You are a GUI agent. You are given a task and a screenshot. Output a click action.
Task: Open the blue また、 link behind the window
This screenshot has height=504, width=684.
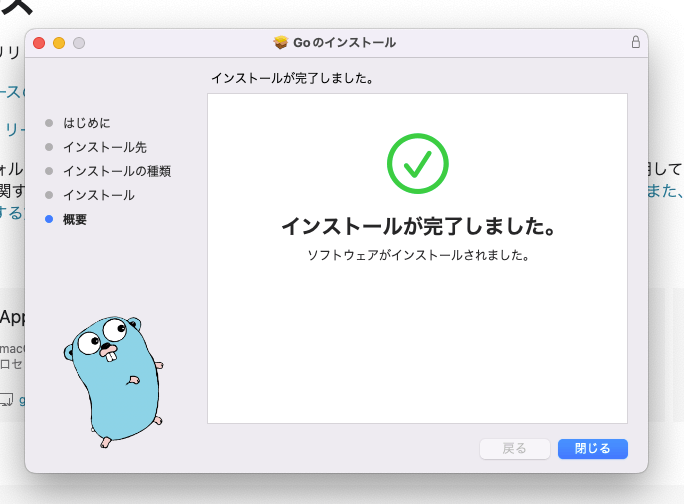[x=665, y=190]
